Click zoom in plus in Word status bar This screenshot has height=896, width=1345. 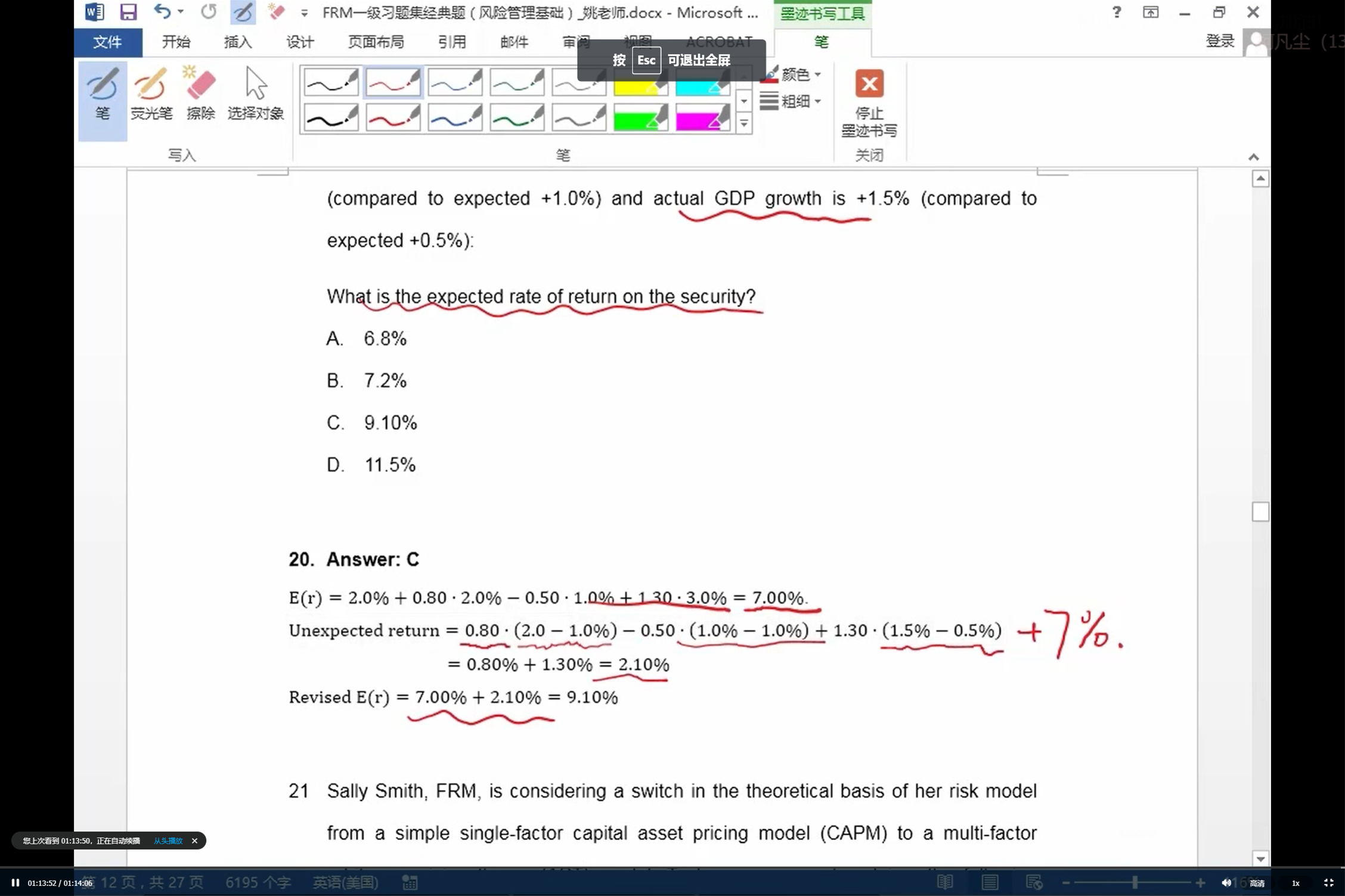[1200, 882]
